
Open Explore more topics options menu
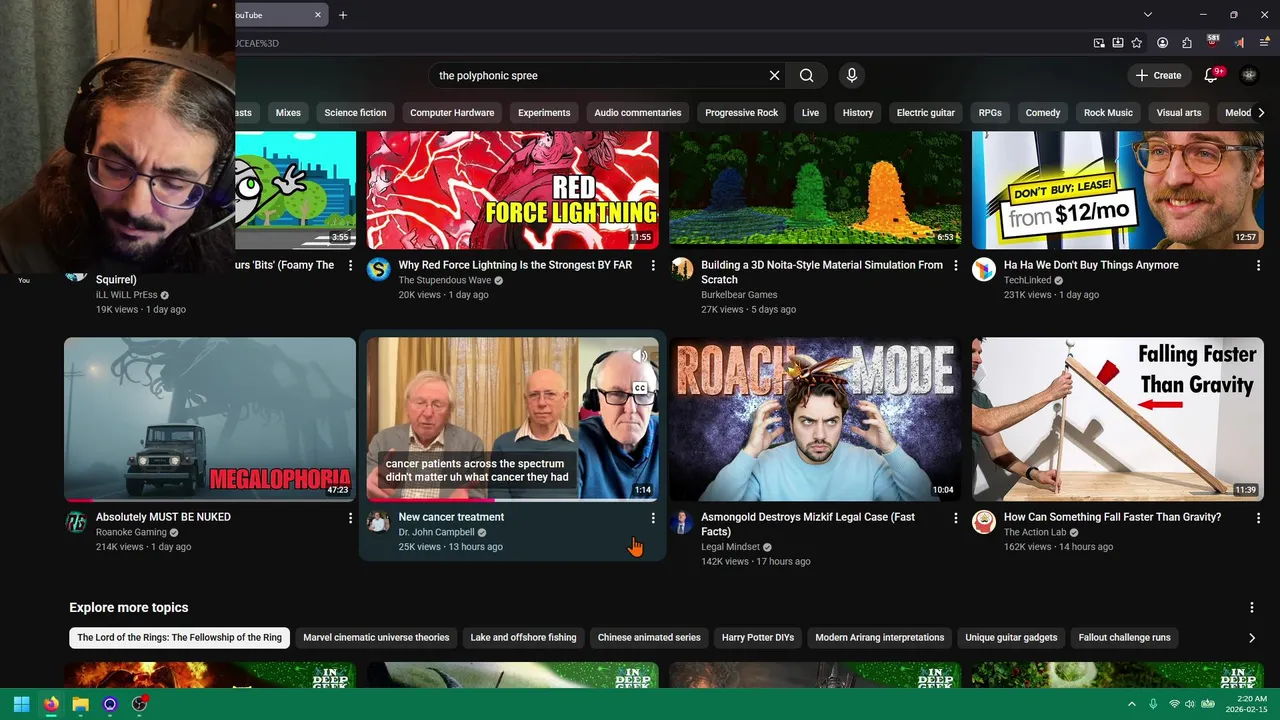click(1251, 608)
